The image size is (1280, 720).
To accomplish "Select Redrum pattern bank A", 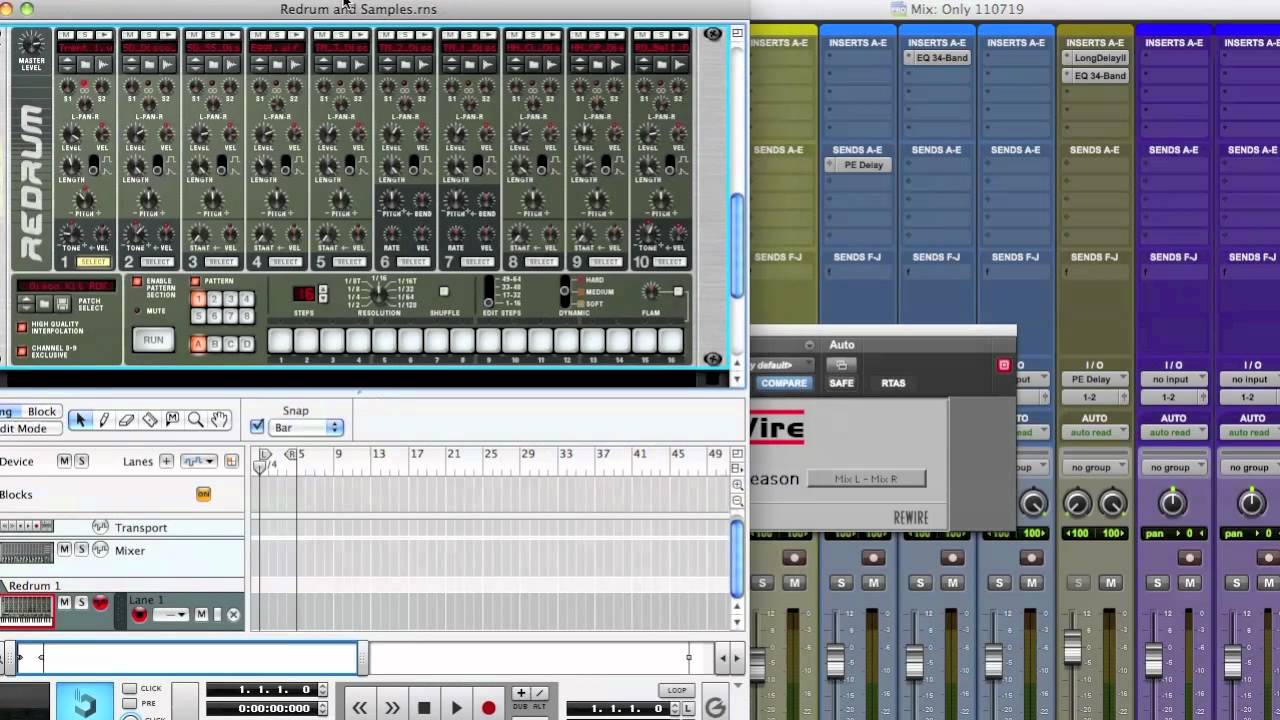I will (x=198, y=344).
